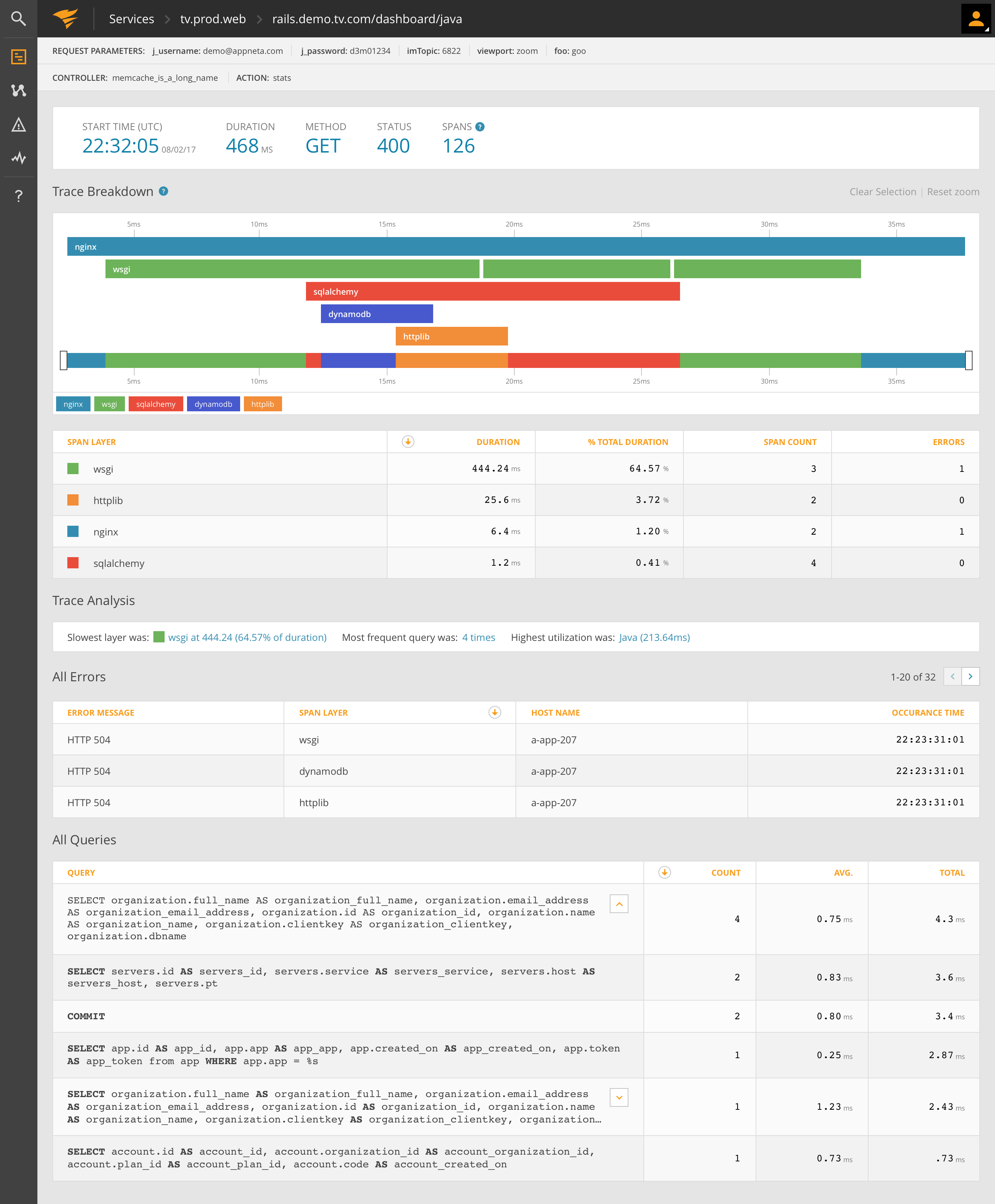This screenshot has height=1204, width=995.
Task: Navigate to tv.prod.web breadcrumb
Action: 212,19
